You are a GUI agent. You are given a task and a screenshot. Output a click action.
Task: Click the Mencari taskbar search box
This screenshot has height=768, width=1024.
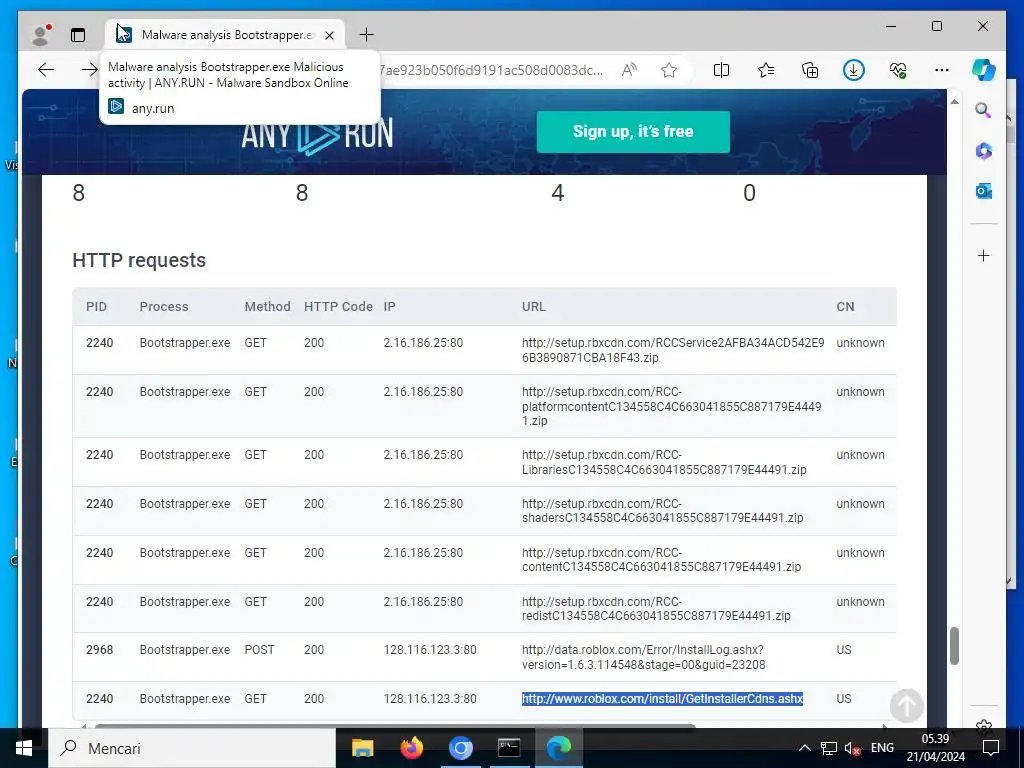[x=193, y=748]
